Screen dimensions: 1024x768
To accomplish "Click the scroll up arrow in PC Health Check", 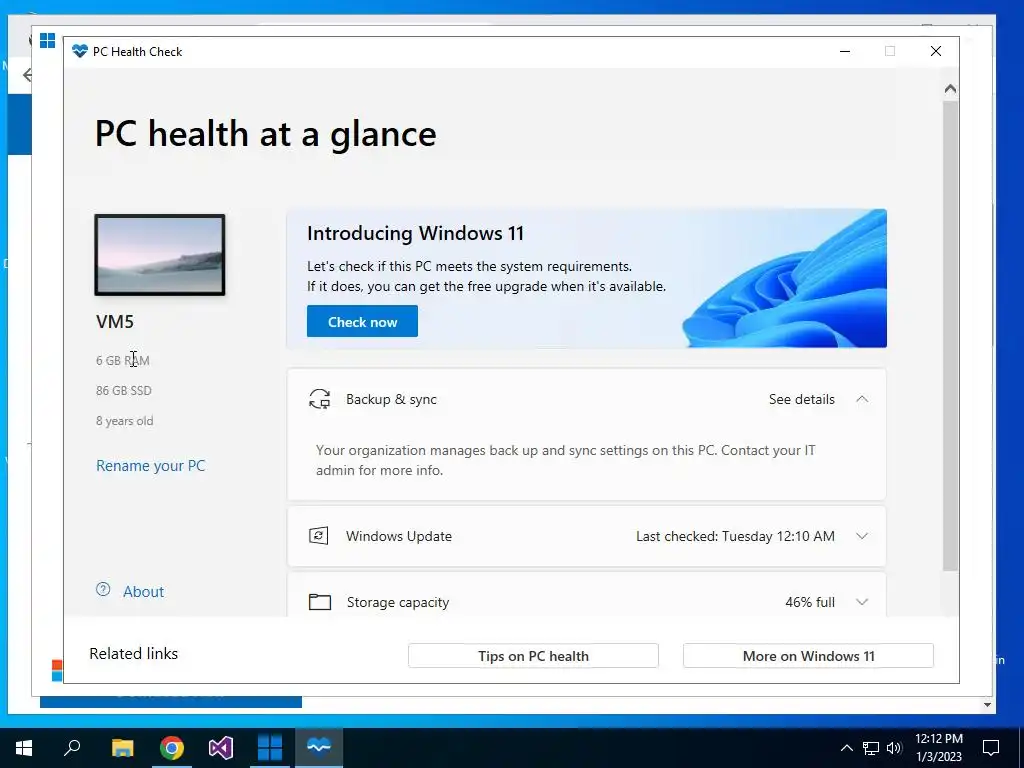I will click(950, 88).
